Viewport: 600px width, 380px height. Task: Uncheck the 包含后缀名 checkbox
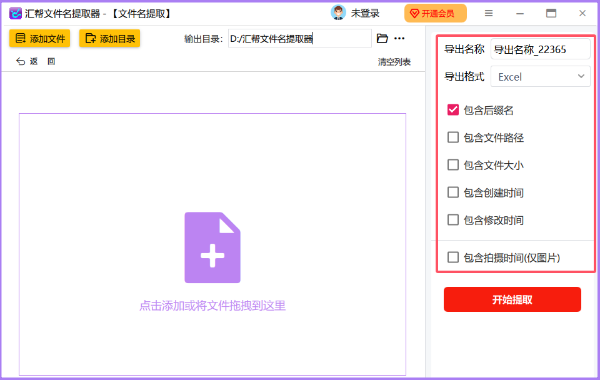click(453, 110)
